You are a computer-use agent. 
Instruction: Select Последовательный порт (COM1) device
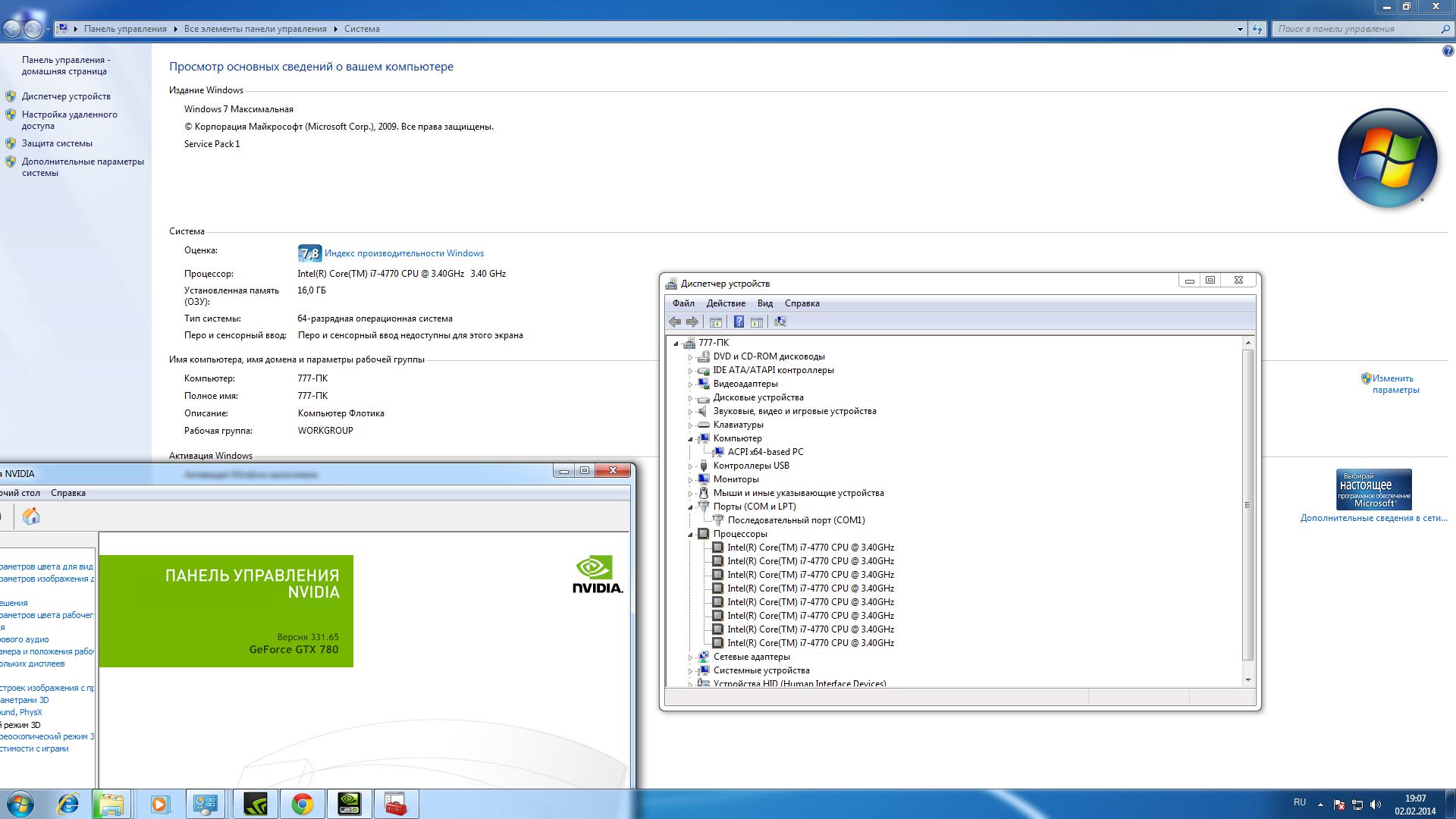click(795, 520)
